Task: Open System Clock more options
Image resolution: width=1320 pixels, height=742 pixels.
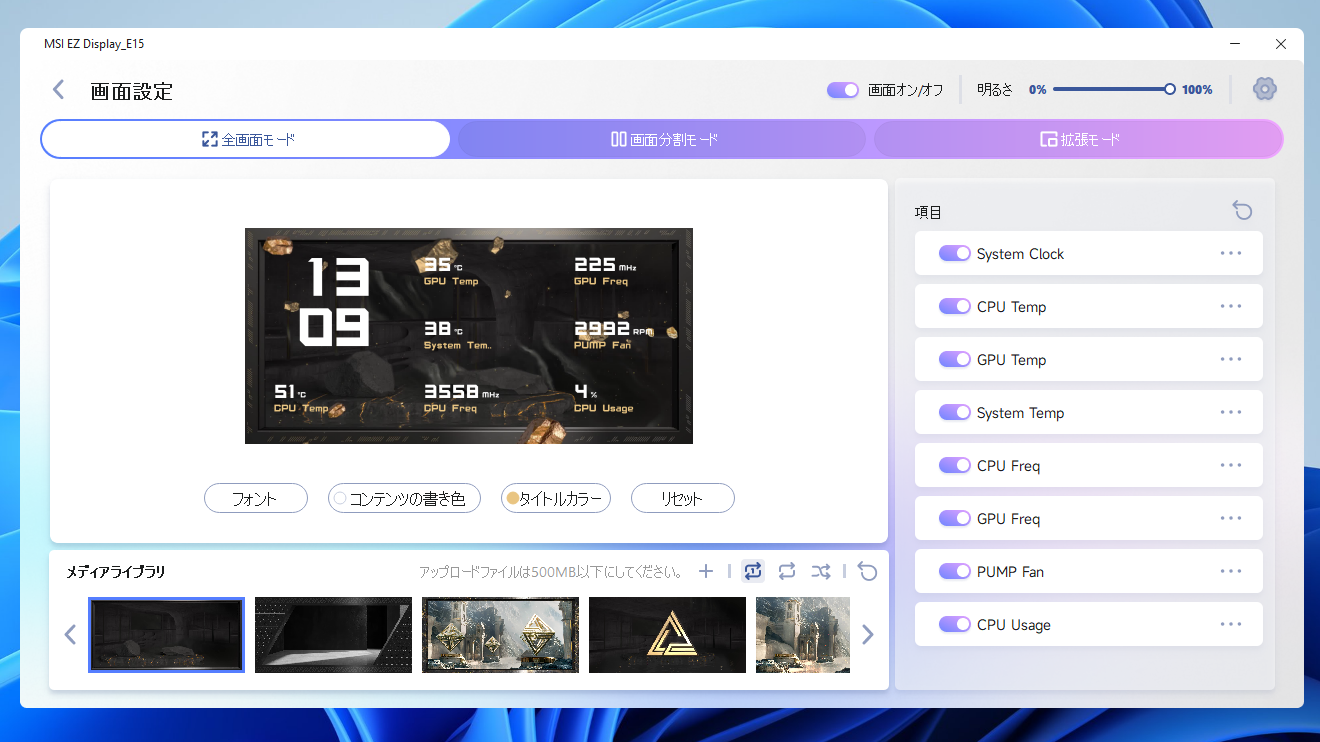Action: [x=1231, y=253]
